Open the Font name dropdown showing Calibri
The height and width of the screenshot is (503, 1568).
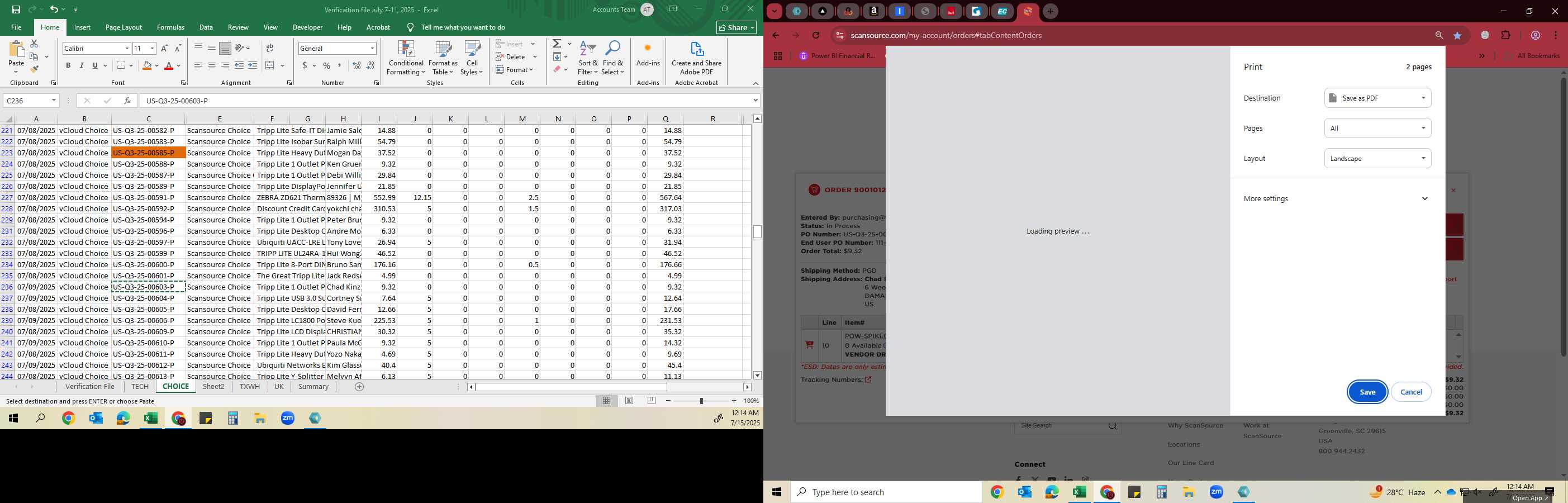coord(127,48)
